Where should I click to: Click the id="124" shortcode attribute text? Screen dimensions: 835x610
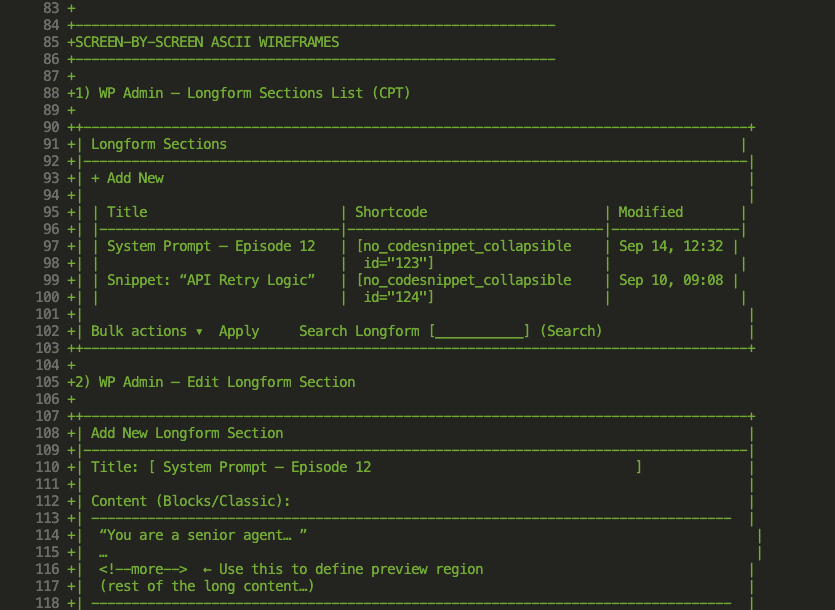tap(399, 297)
